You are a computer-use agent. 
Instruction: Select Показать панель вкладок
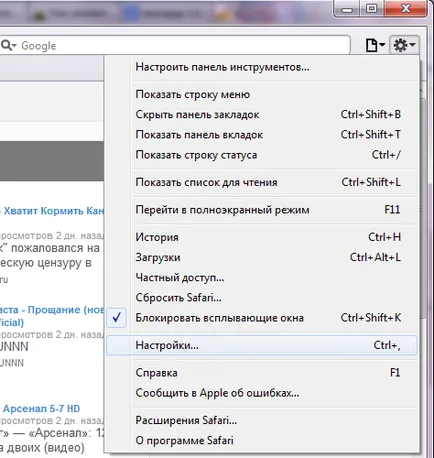262,135
